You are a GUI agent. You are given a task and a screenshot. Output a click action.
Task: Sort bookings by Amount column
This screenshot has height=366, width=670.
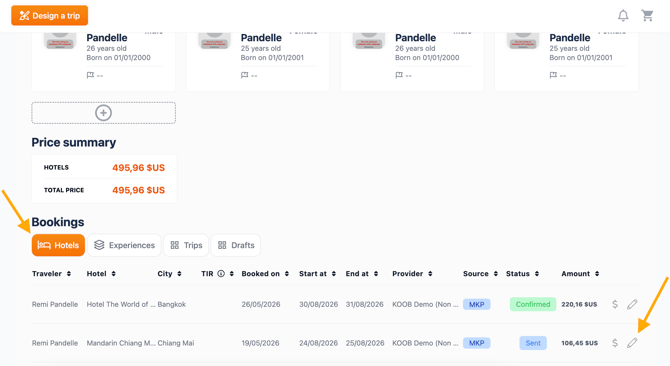pyautogui.click(x=580, y=274)
